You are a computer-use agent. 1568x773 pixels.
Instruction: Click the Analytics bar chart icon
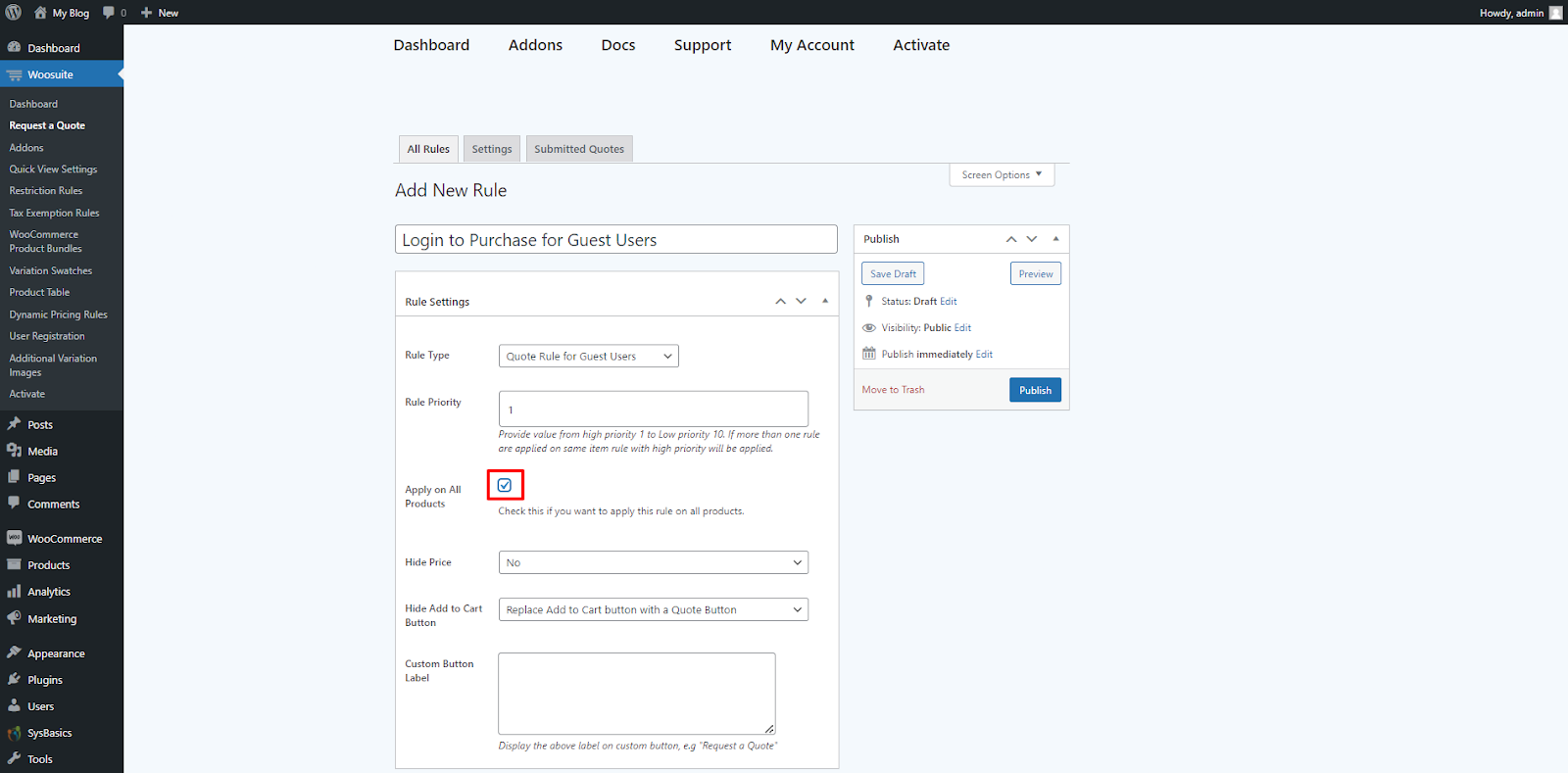click(14, 591)
